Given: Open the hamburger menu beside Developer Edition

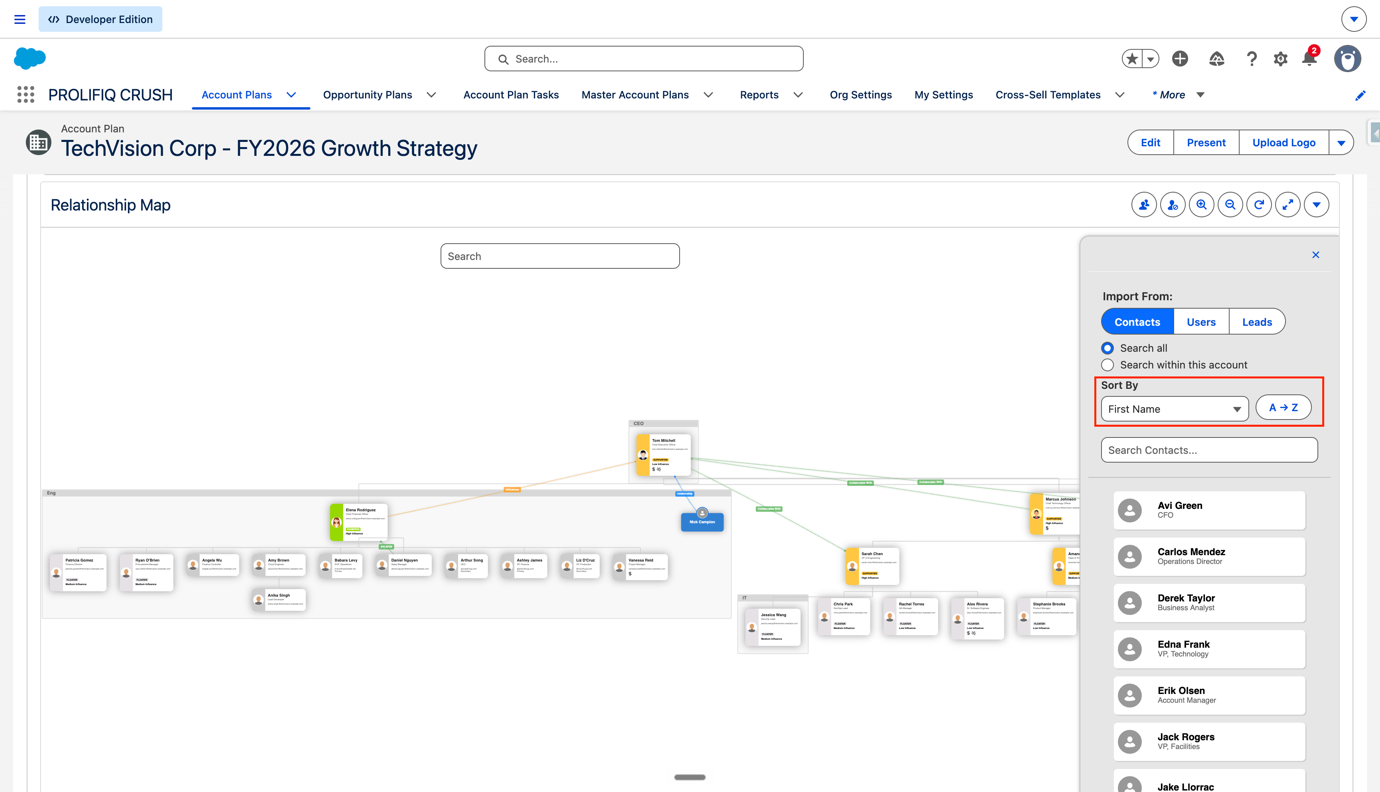Looking at the screenshot, I should point(20,19).
